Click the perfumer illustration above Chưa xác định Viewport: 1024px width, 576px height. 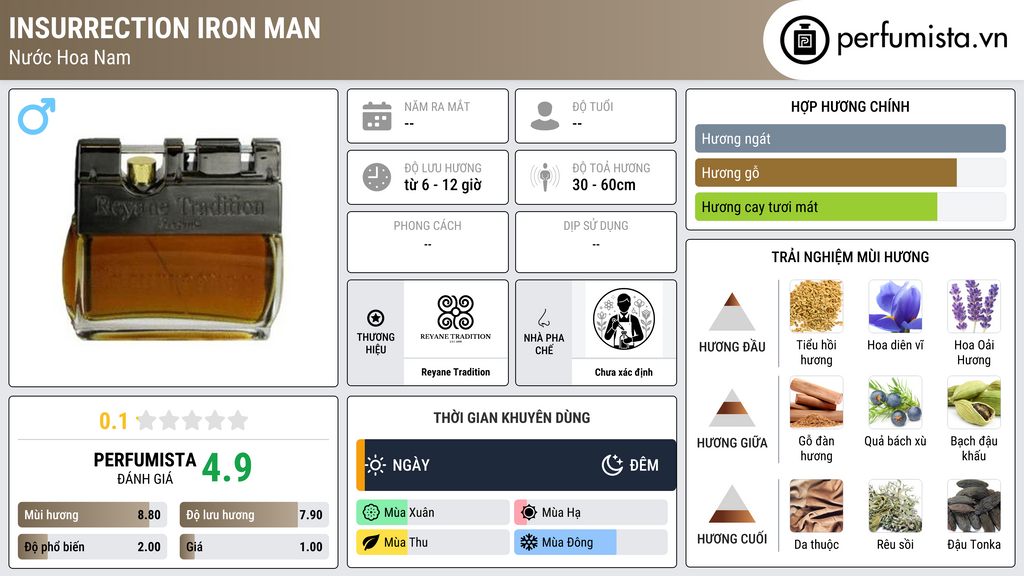coord(624,319)
